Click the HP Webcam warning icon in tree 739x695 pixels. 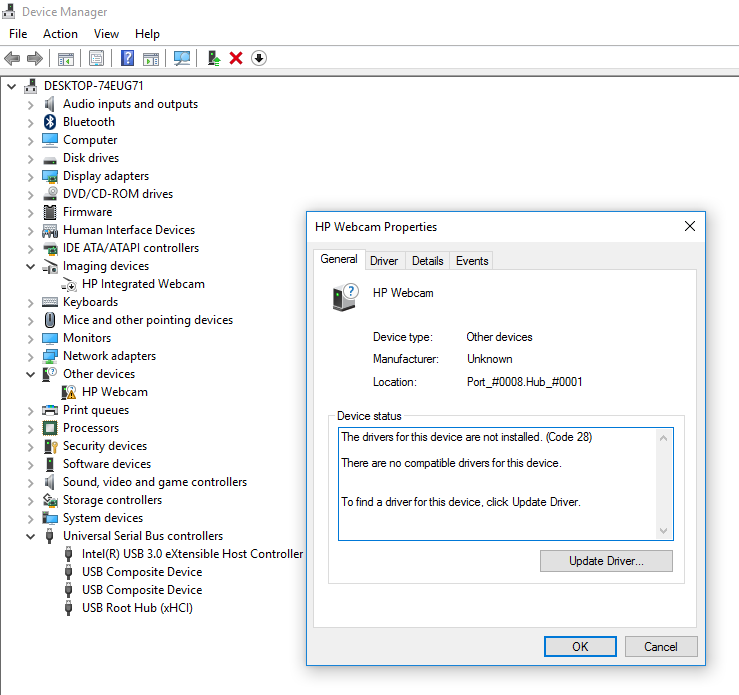[69, 392]
